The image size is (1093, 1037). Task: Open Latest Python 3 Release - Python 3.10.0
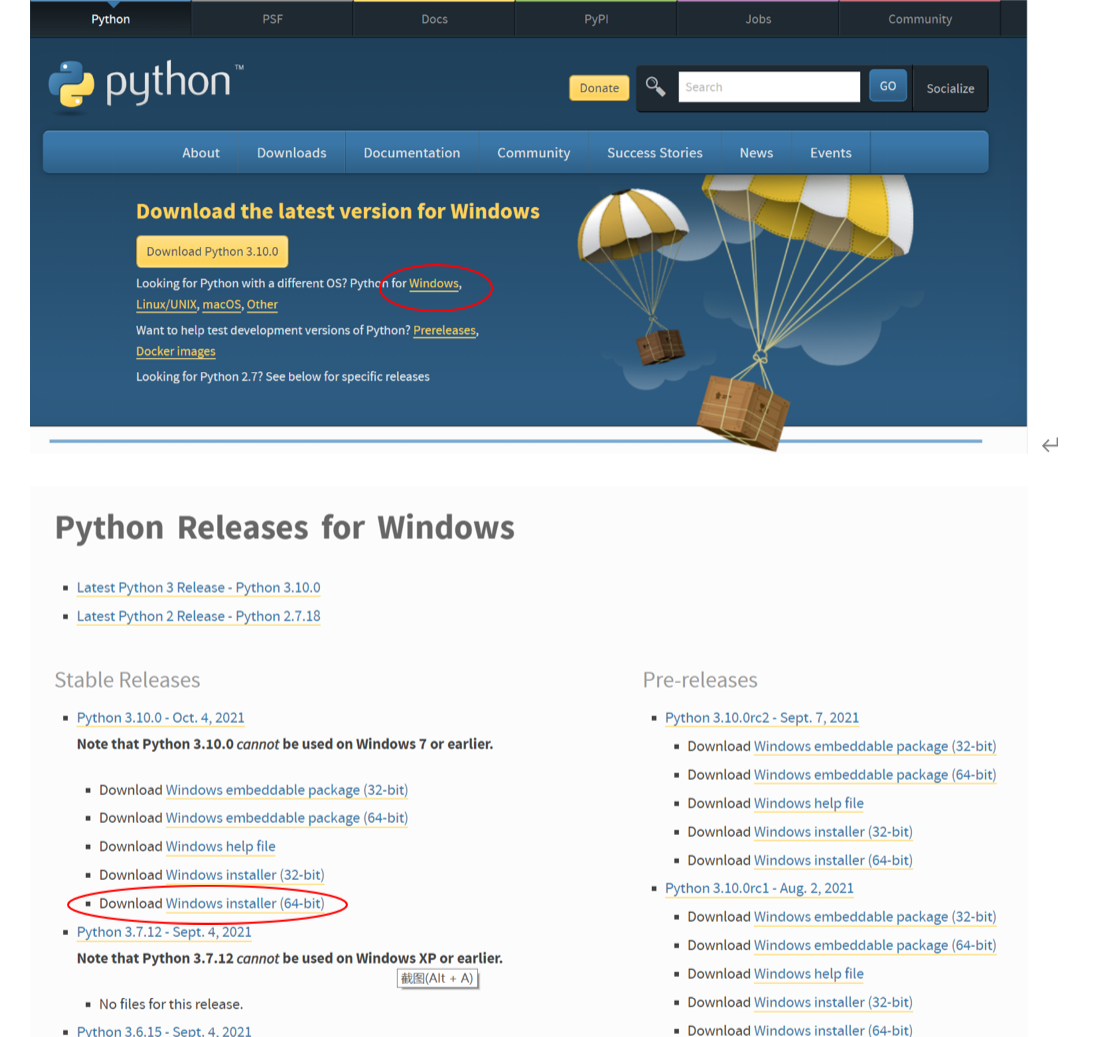coord(199,587)
